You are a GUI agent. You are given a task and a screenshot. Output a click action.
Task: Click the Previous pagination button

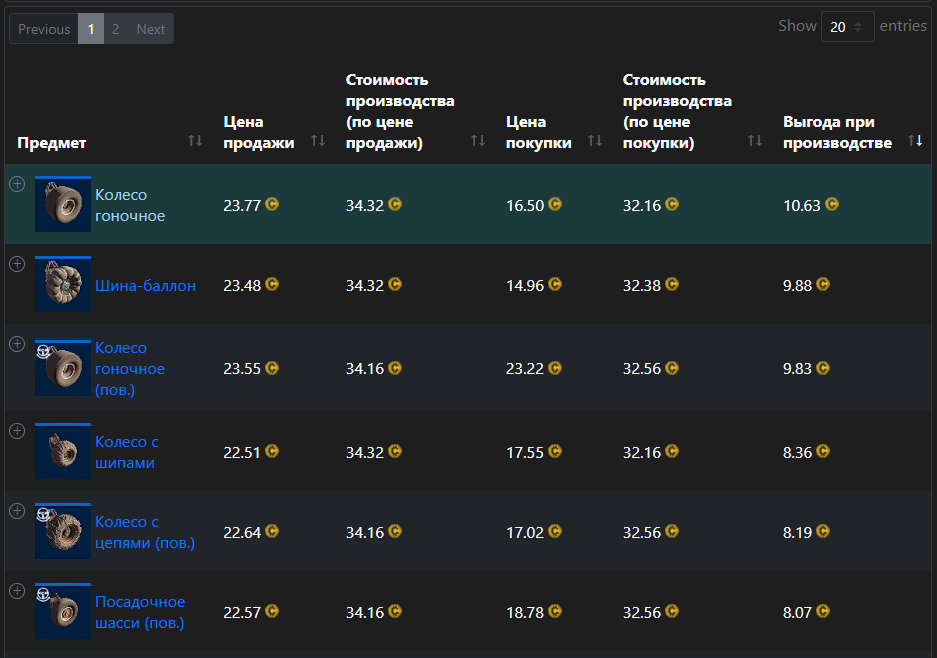tap(44, 29)
